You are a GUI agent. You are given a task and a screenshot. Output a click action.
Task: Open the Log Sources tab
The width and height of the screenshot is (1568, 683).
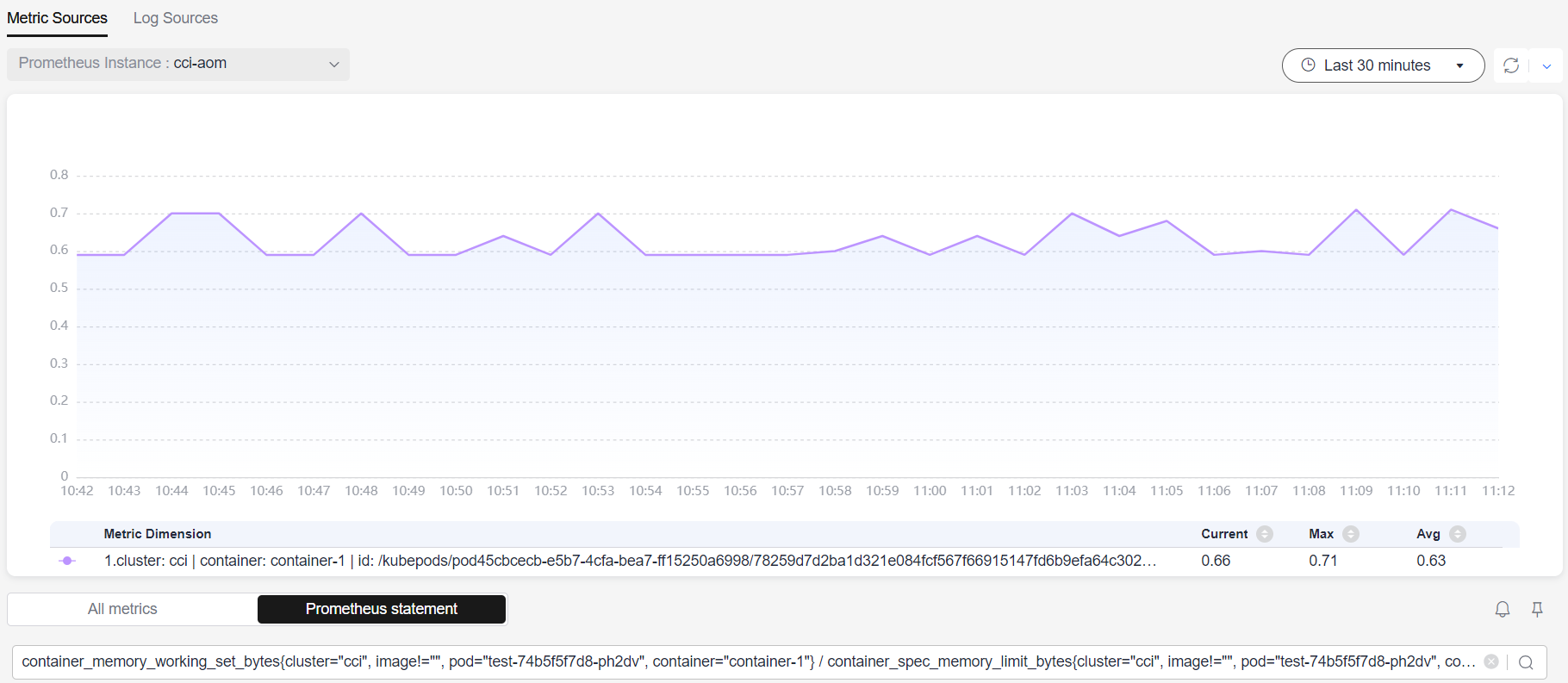tap(175, 18)
